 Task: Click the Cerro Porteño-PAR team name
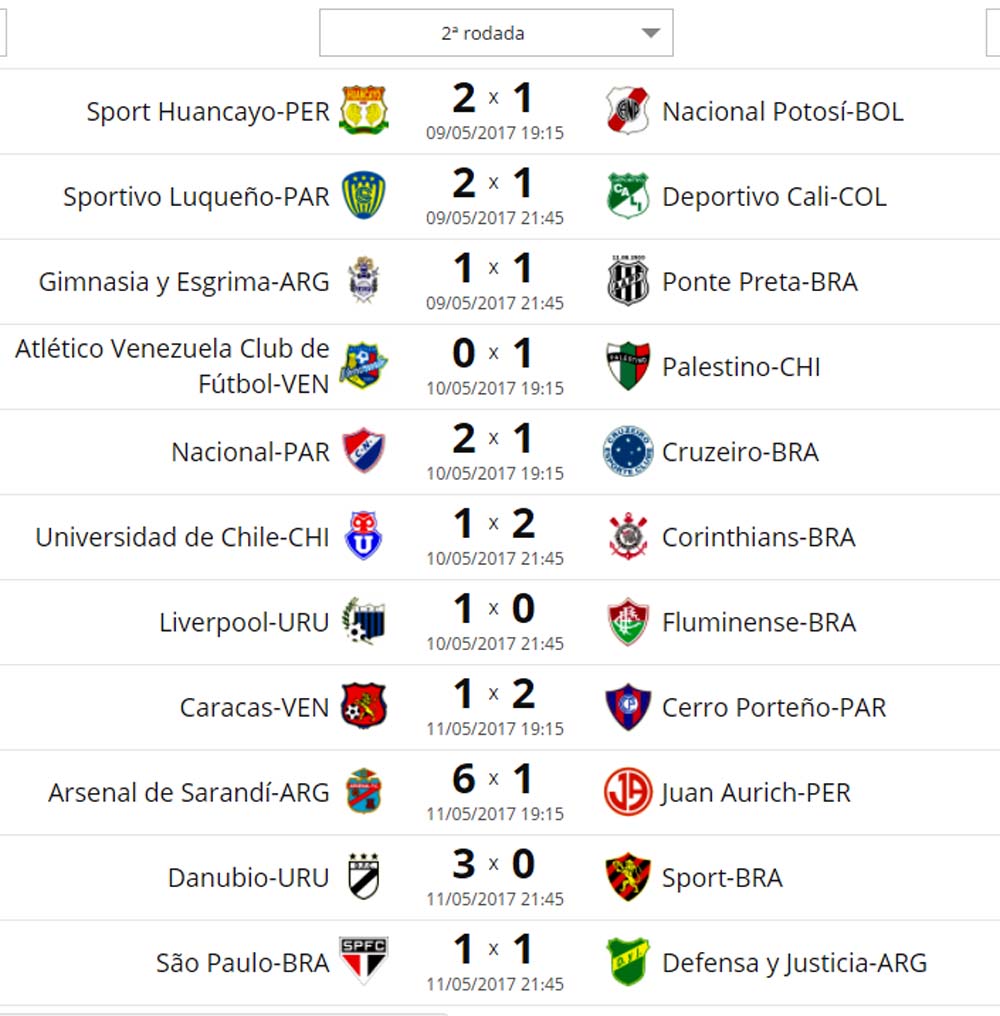tap(774, 707)
